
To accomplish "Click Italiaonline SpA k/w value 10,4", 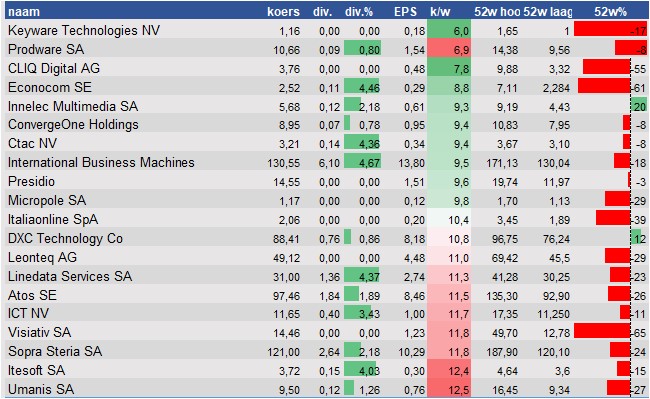I will pos(458,220).
